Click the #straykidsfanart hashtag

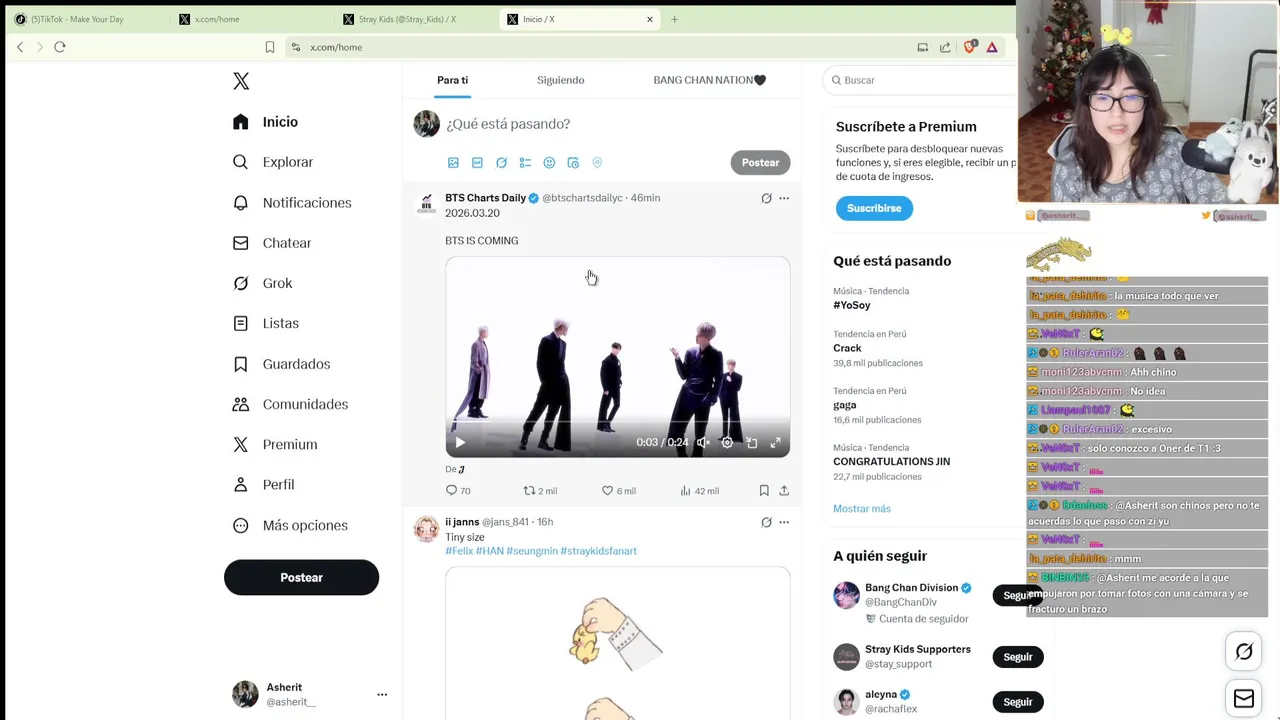[x=598, y=551]
